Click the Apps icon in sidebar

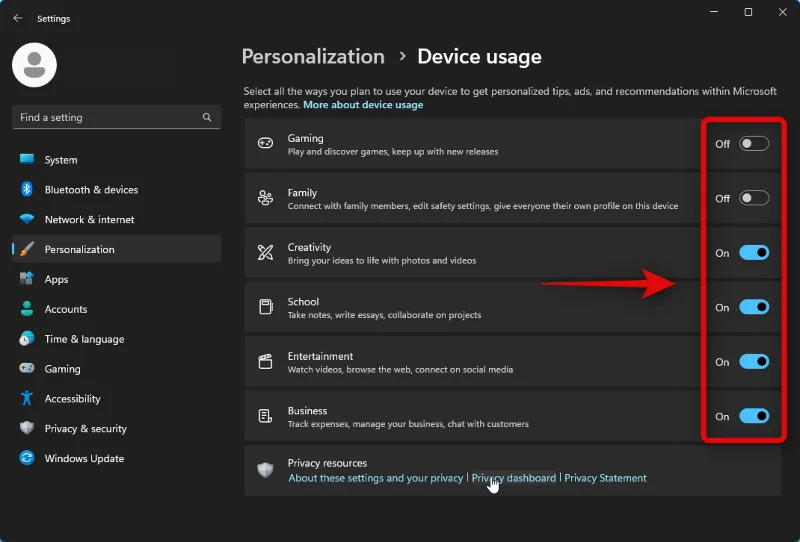click(27, 279)
